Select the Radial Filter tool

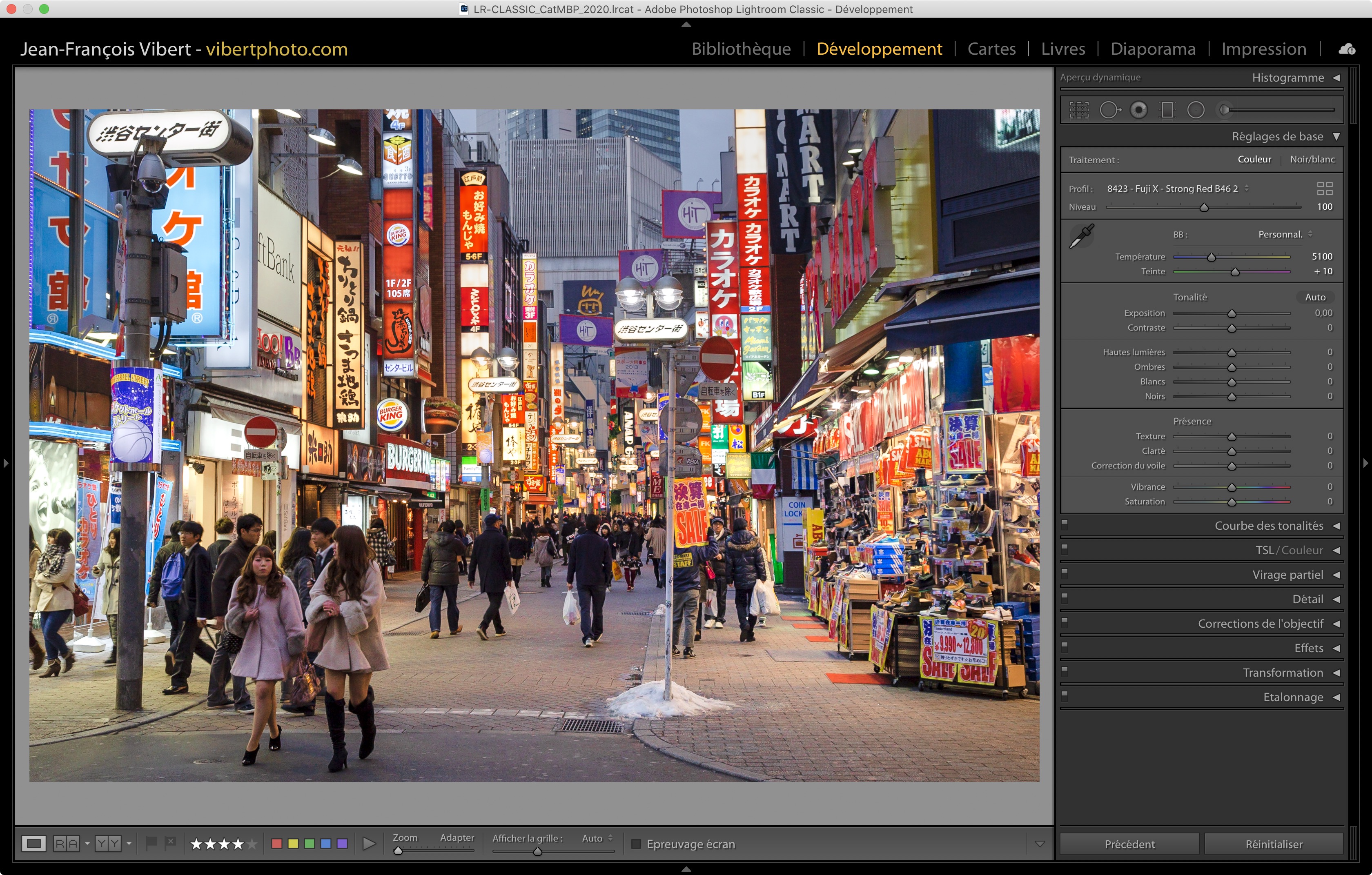pyautogui.click(x=1195, y=110)
